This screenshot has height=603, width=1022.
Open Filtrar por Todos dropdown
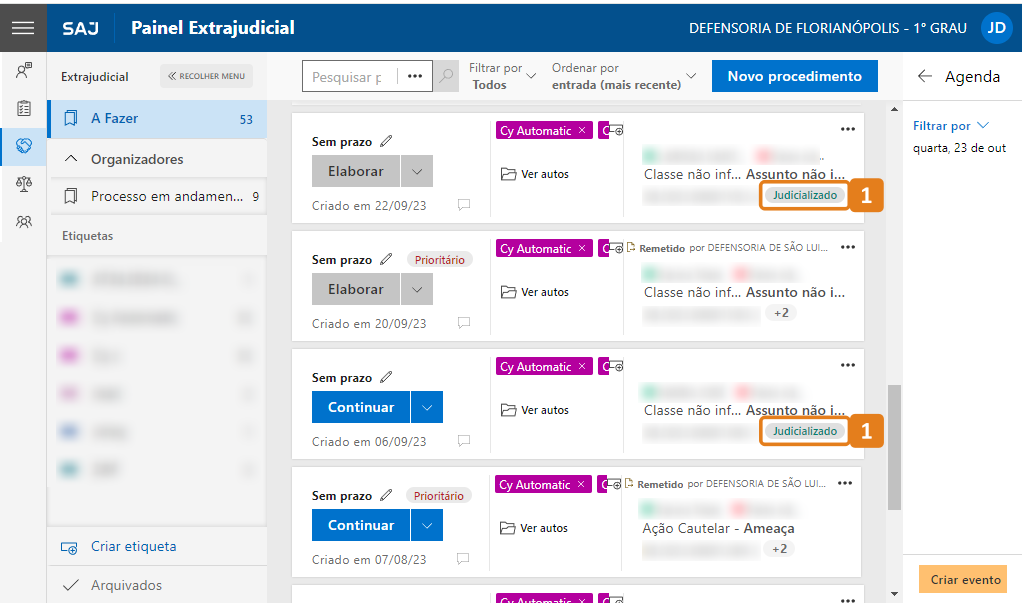(x=503, y=76)
